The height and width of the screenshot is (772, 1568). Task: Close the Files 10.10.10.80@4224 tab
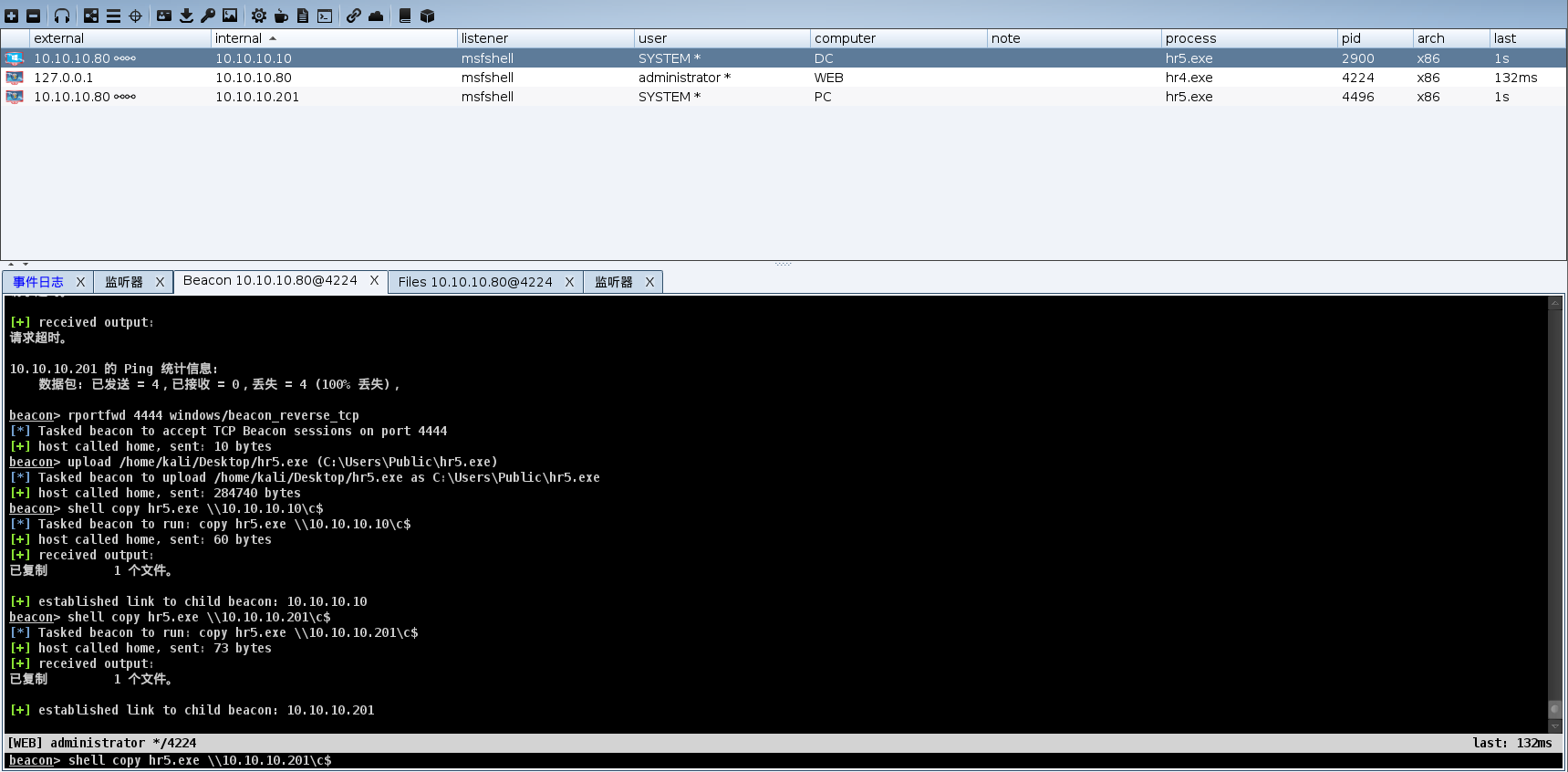tap(569, 282)
